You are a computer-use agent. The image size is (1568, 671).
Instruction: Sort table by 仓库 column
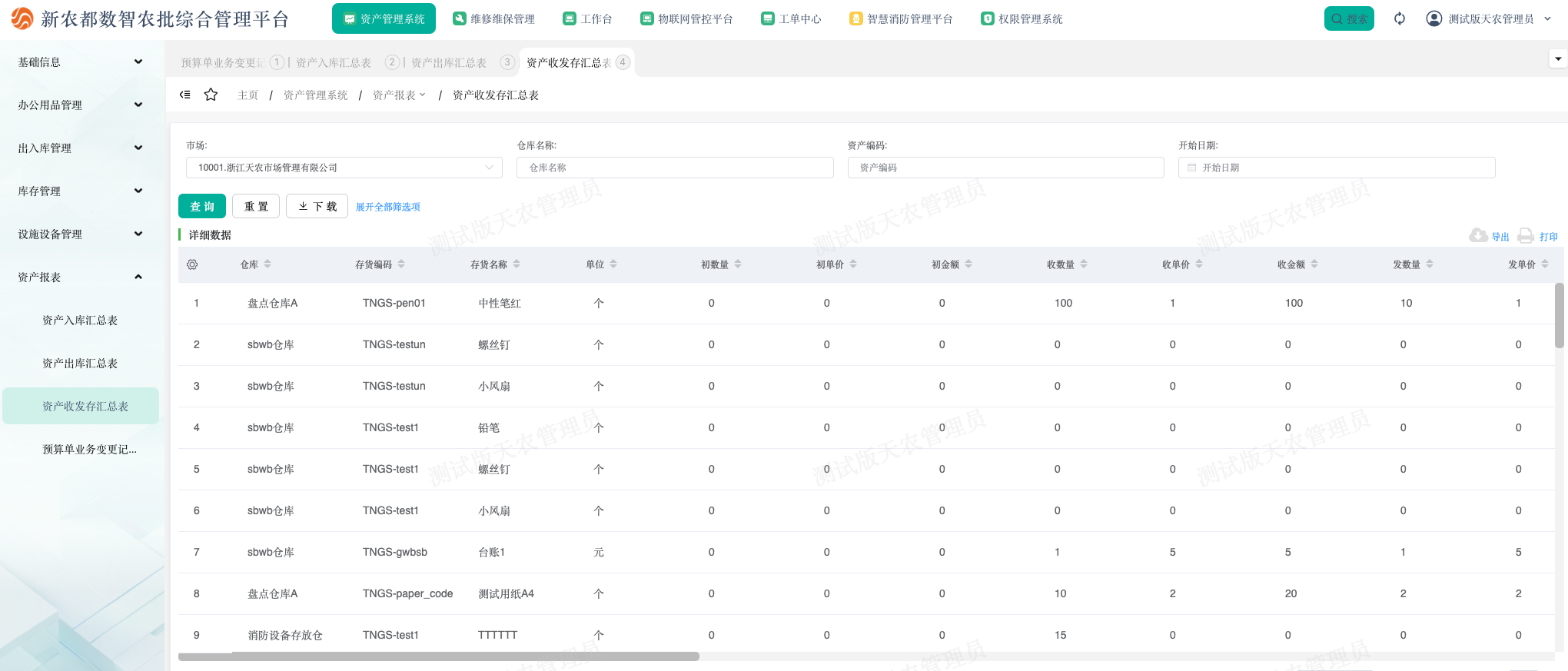[x=267, y=264]
